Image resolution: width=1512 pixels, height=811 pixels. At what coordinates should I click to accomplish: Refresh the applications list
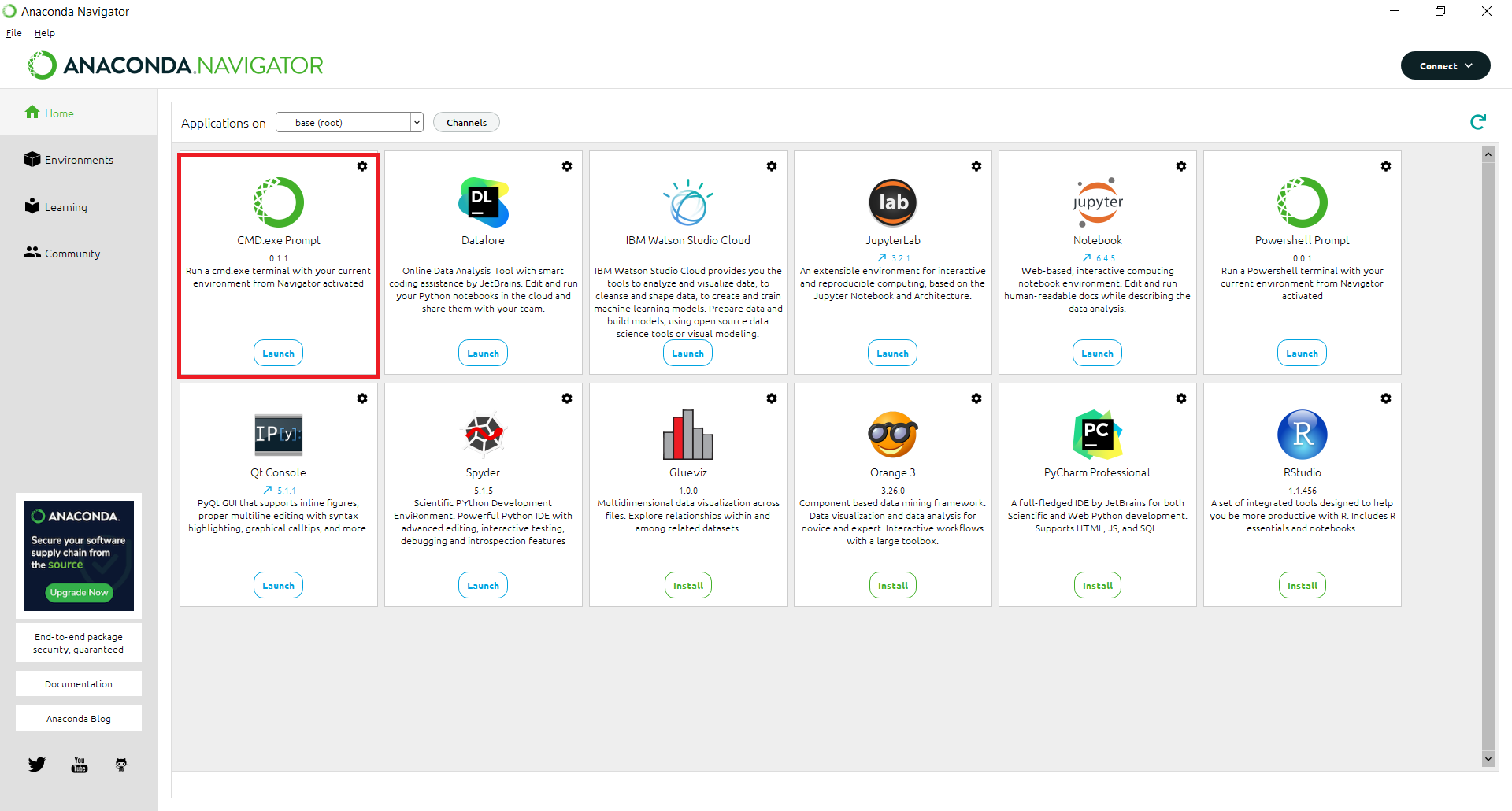(x=1478, y=122)
